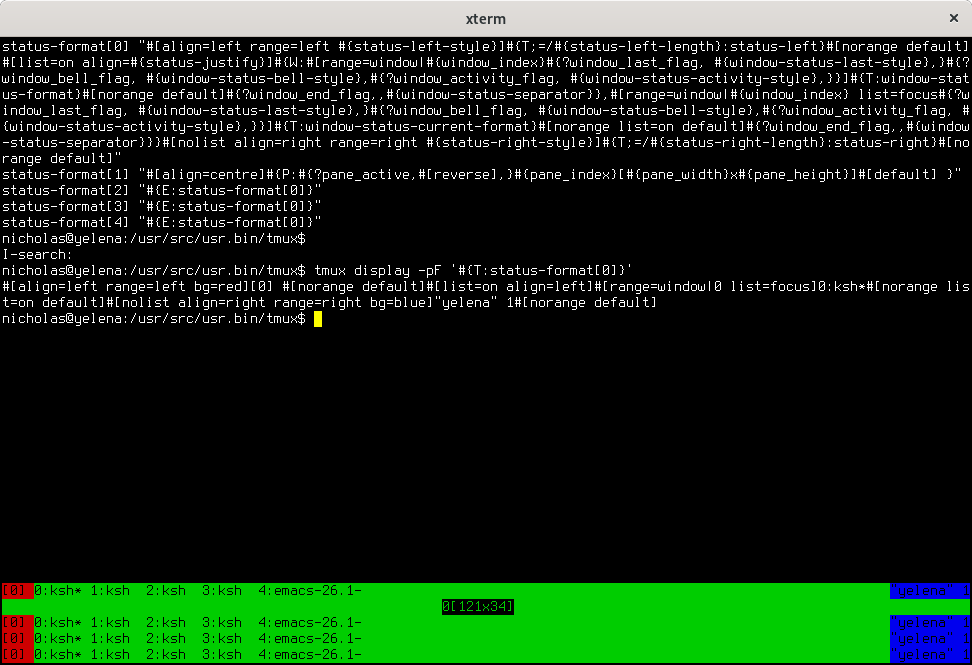Click the status-format[4] output line
This screenshot has height=665, width=972.
[x=162, y=222]
